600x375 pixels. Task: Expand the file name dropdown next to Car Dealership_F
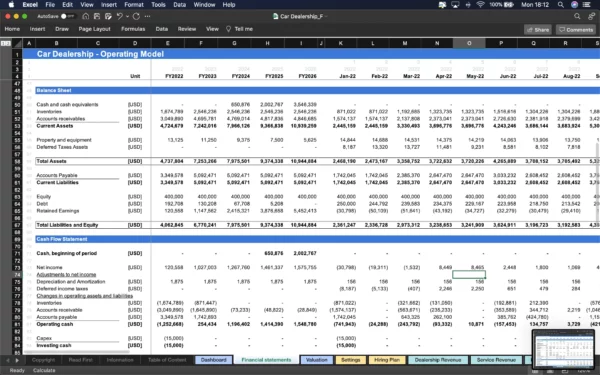[x=326, y=16]
